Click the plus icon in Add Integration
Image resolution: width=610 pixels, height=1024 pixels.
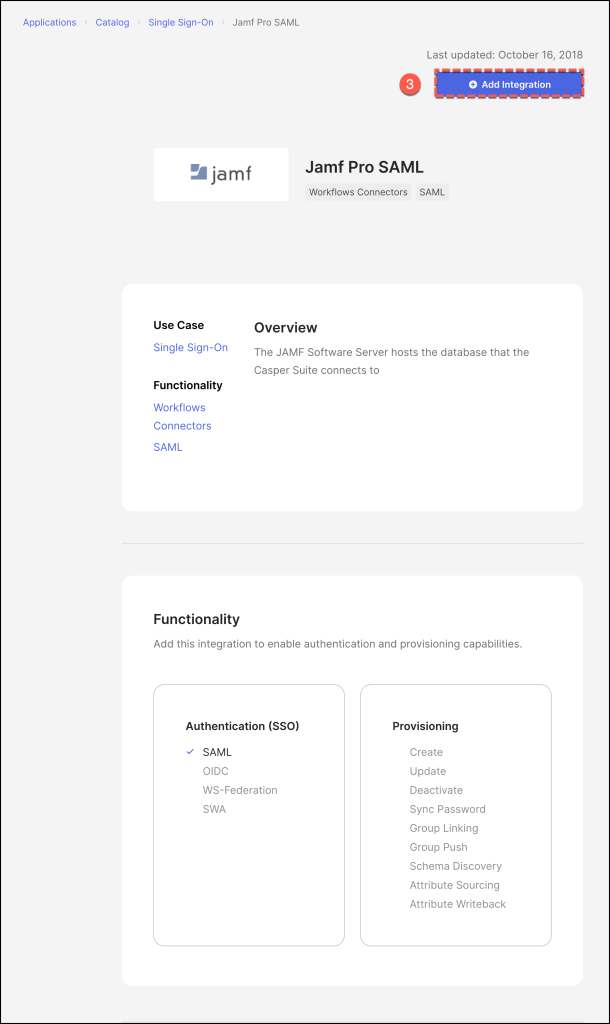[473, 85]
